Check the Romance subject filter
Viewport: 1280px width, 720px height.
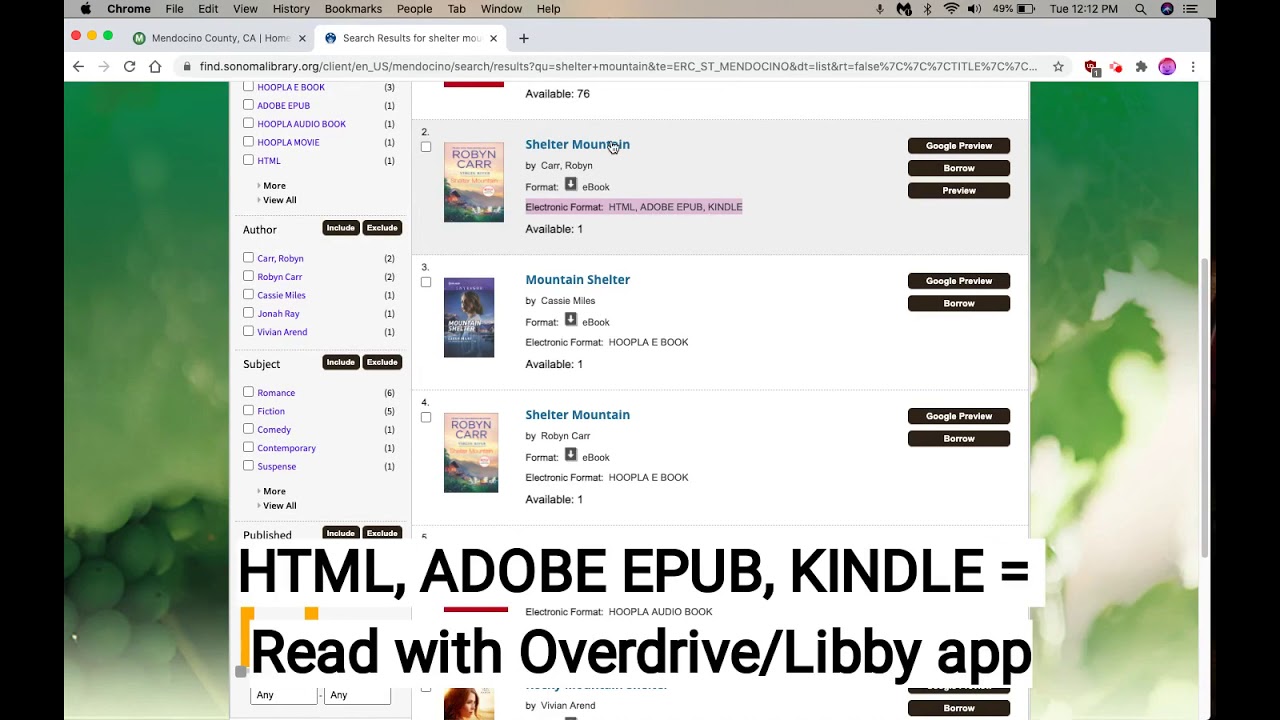248,392
